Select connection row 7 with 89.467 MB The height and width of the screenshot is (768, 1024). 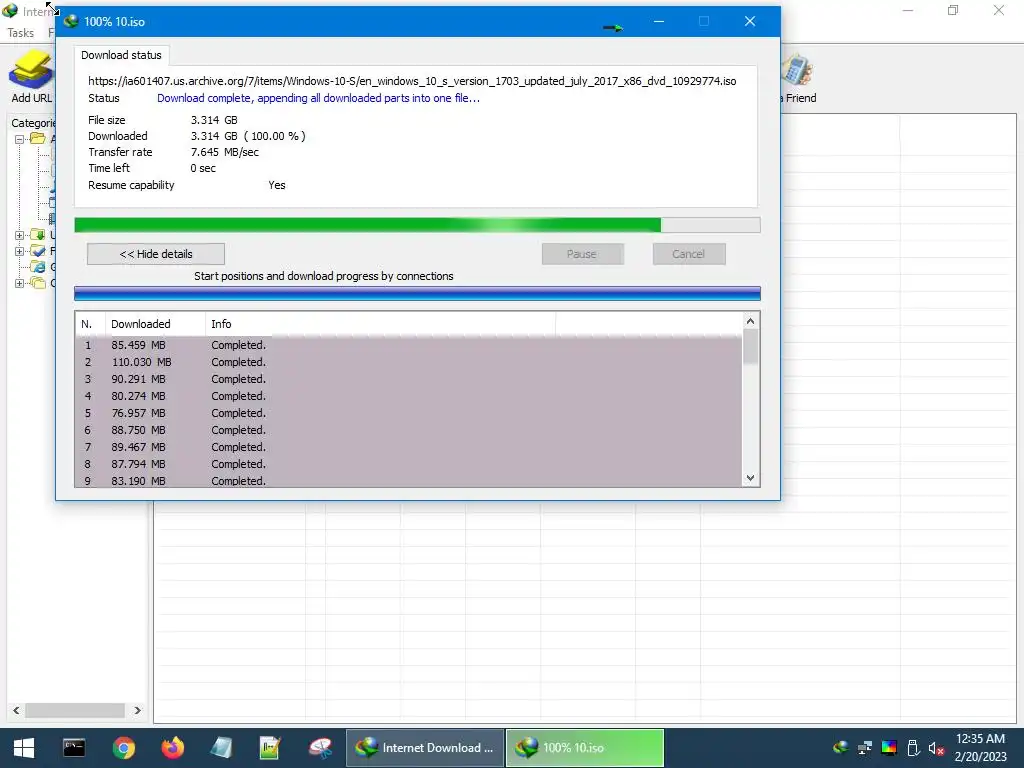(409, 447)
